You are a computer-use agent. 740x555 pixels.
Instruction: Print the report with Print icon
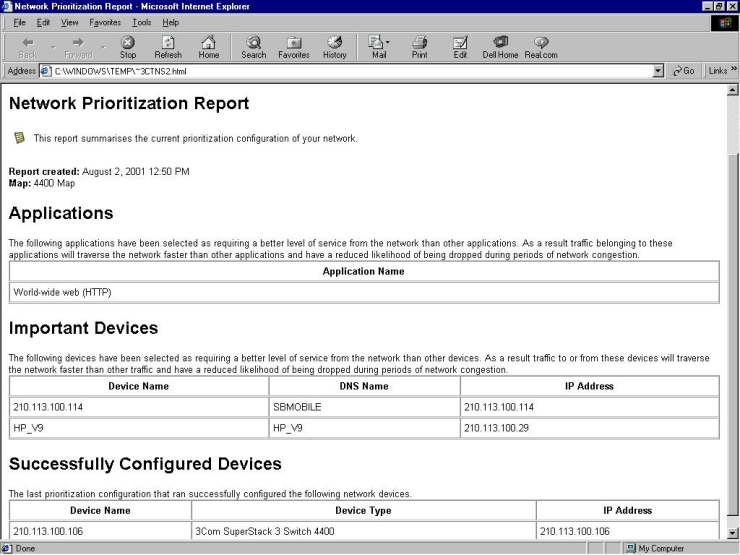(419, 44)
